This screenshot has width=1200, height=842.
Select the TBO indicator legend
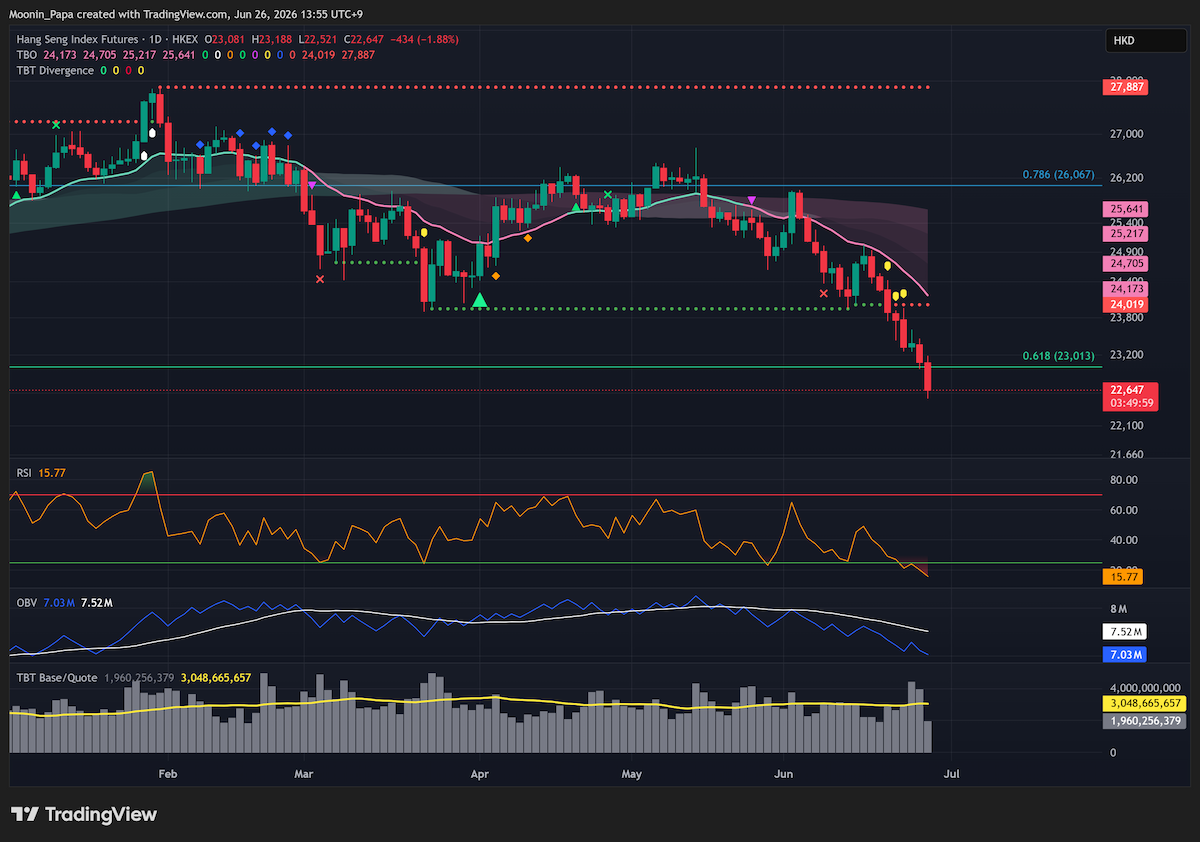point(24,55)
